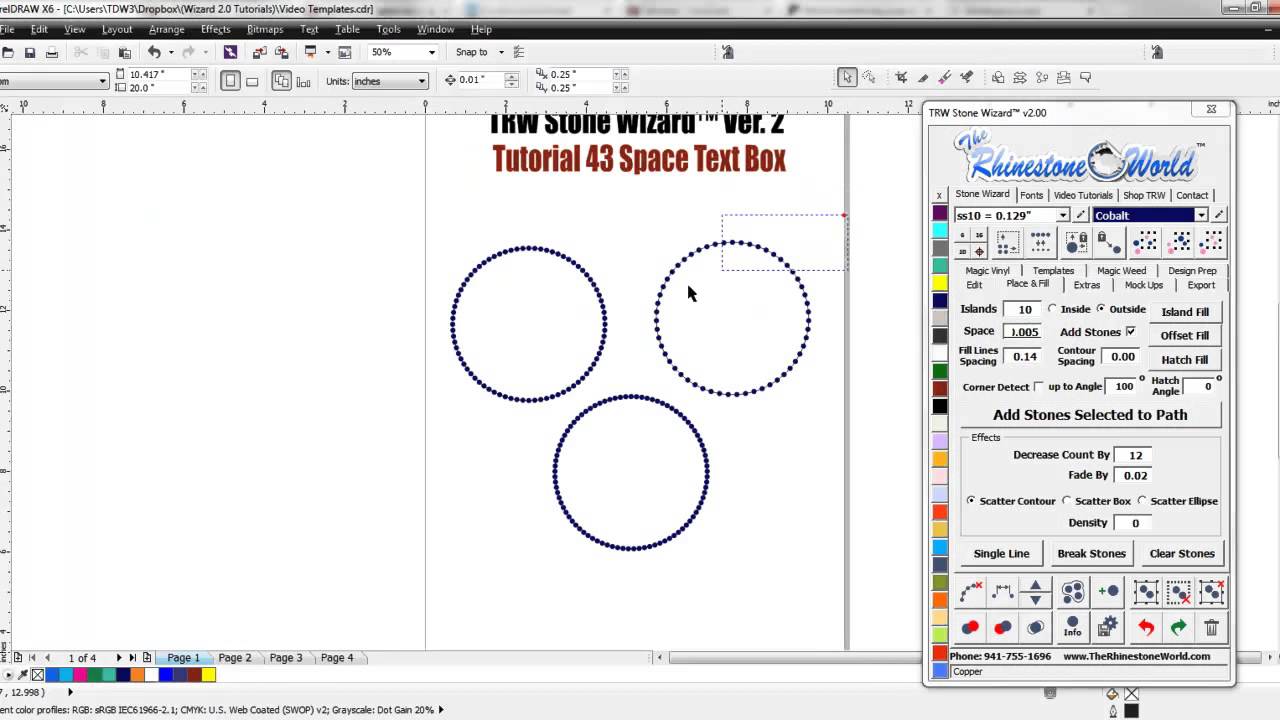Click the Info stone icon
Viewport: 1280px width, 720px height.
[x=1072, y=627]
